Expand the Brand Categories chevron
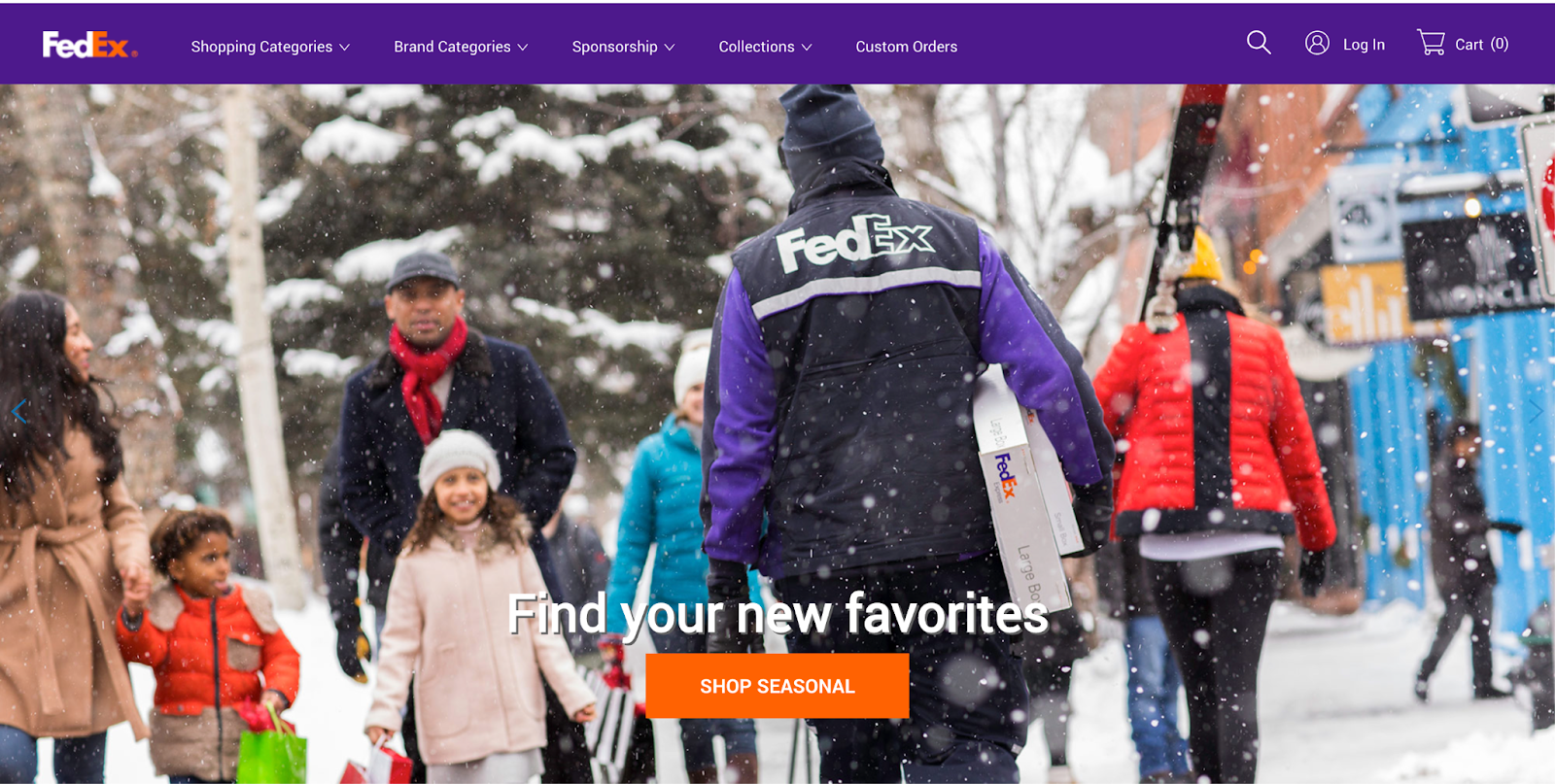This screenshot has height=784, width=1555. (522, 47)
